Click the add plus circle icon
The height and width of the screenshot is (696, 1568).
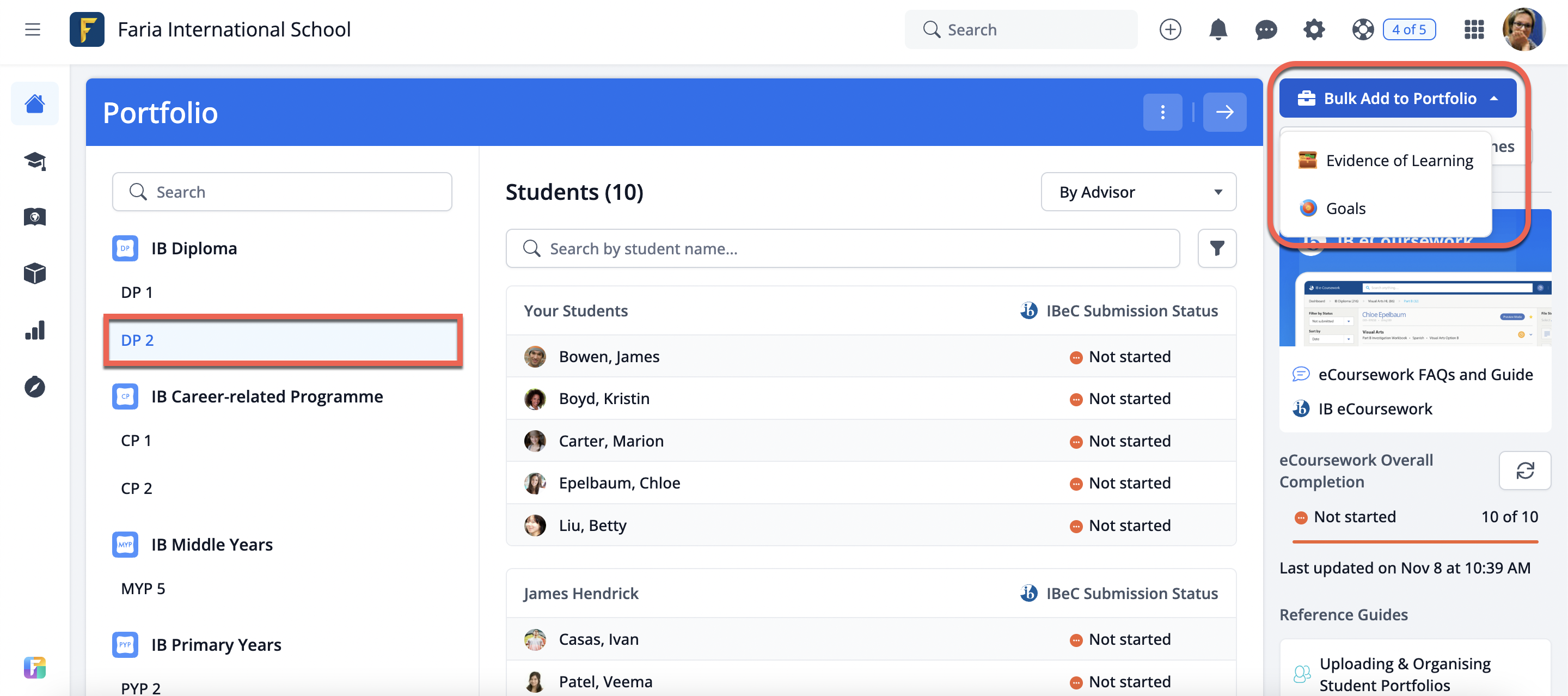coord(1170,29)
